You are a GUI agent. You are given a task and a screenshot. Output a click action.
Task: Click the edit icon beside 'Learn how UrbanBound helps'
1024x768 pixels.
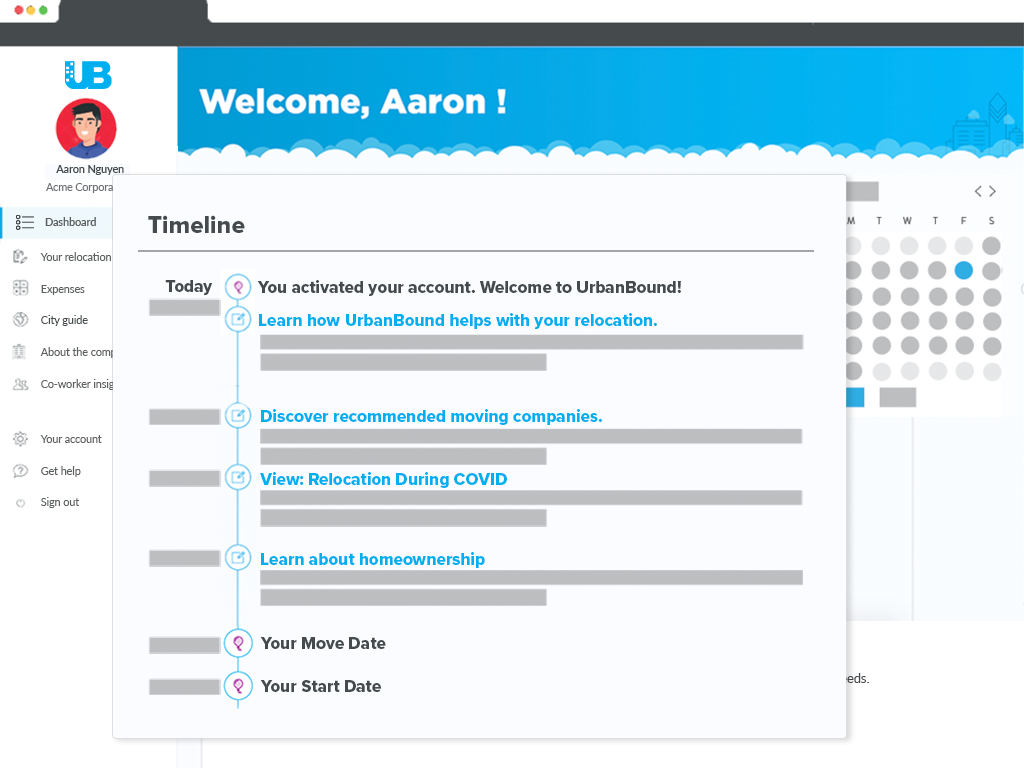pyautogui.click(x=238, y=319)
